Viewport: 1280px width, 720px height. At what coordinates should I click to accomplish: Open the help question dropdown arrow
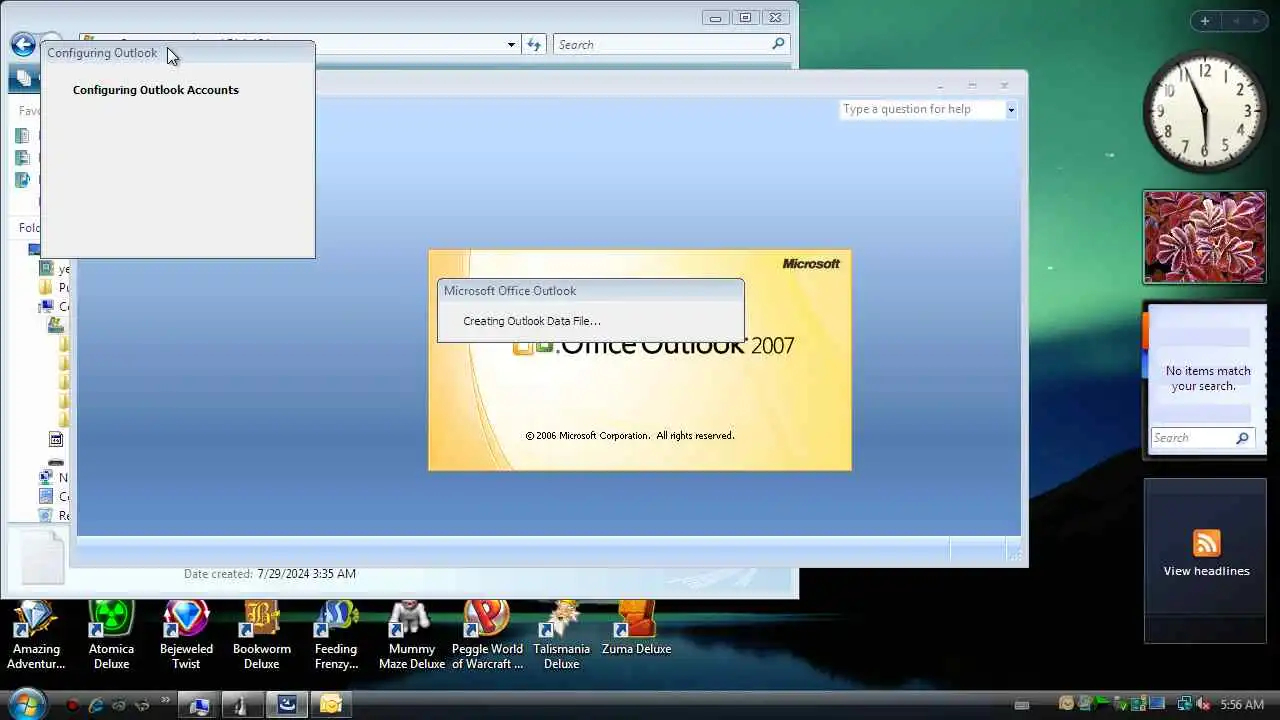click(1010, 110)
